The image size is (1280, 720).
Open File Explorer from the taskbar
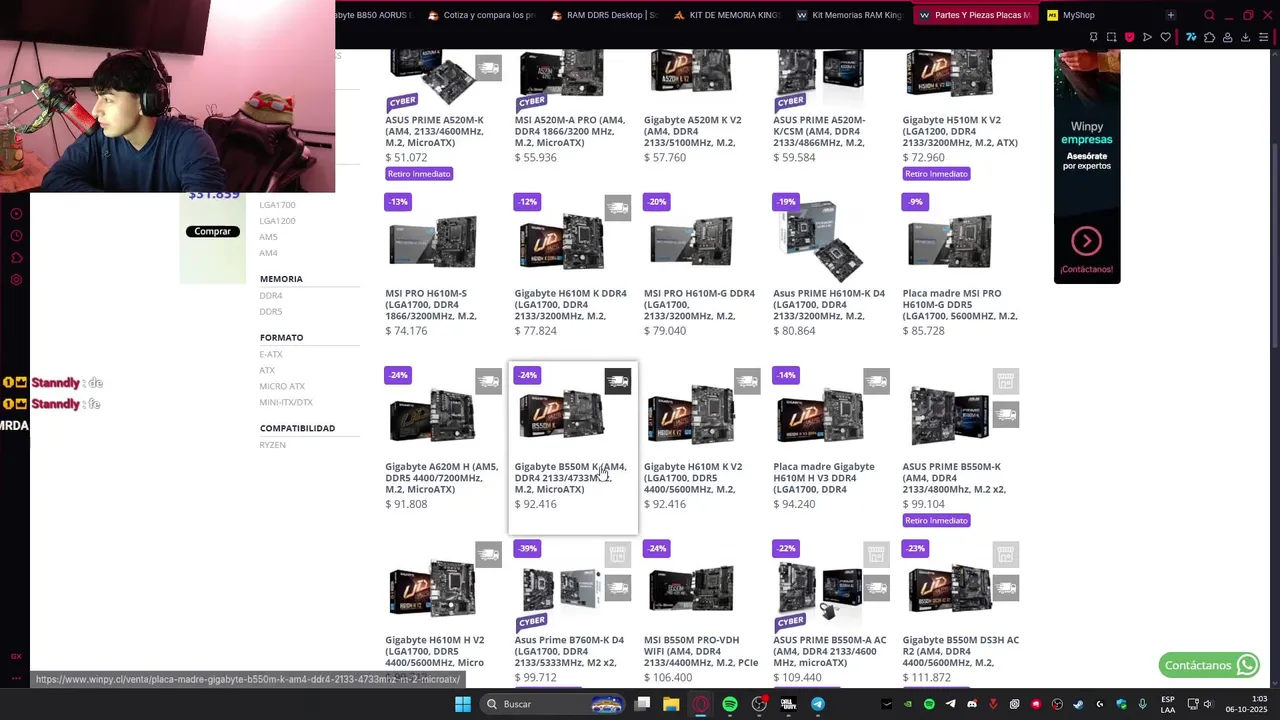(671, 704)
